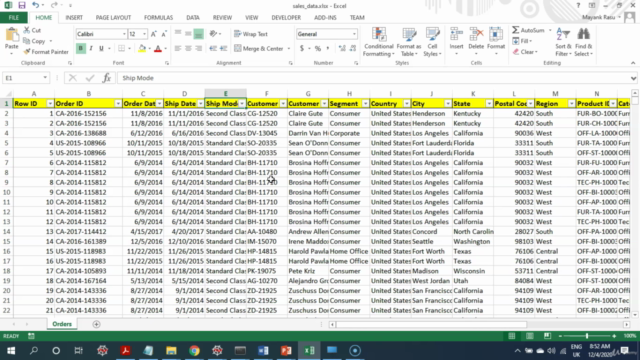Open the Region filter dropdown

[571, 104]
